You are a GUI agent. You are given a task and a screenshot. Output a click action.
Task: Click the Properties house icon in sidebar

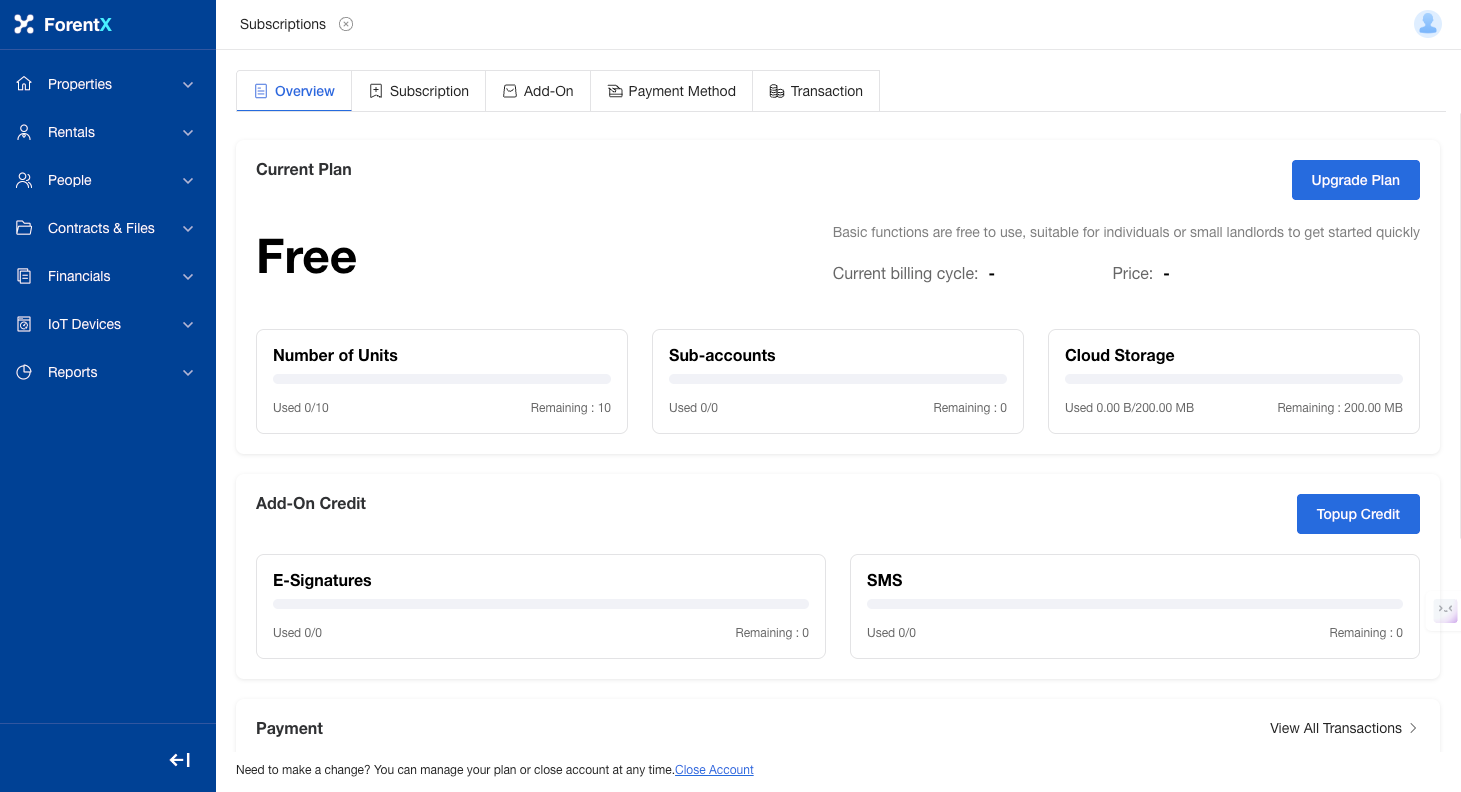(25, 84)
